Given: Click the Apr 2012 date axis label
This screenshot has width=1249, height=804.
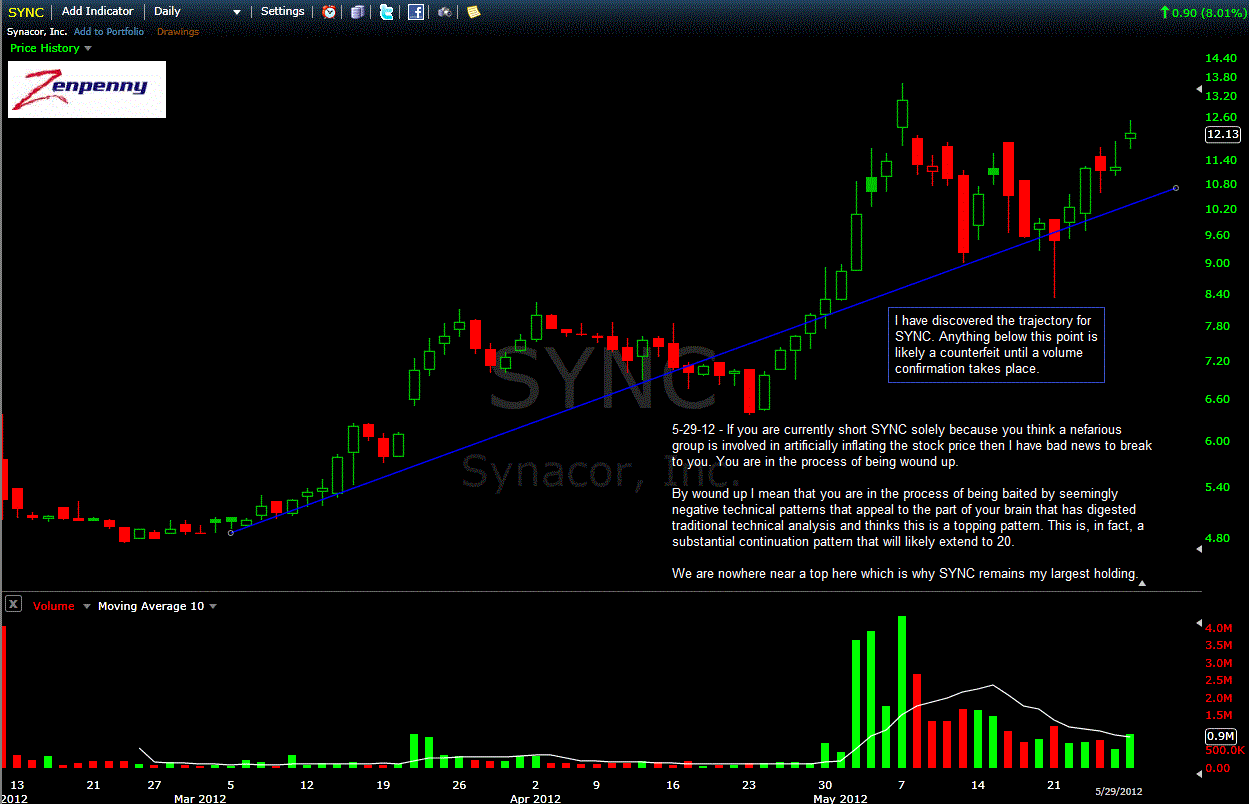Looking at the screenshot, I should pyautogui.click(x=534, y=799).
